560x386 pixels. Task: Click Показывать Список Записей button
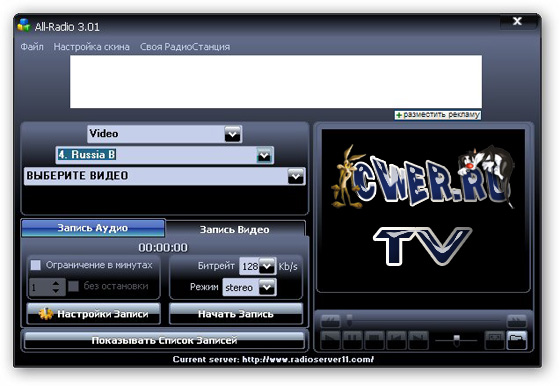coord(164,340)
